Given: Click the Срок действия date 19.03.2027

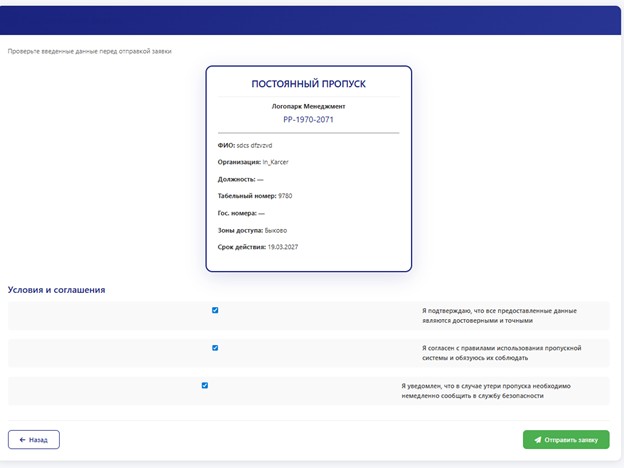Looking at the screenshot, I should [x=283, y=247].
